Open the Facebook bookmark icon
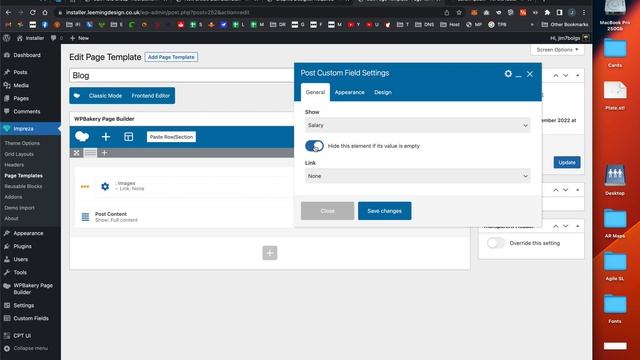The image size is (640, 360). pos(45,24)
